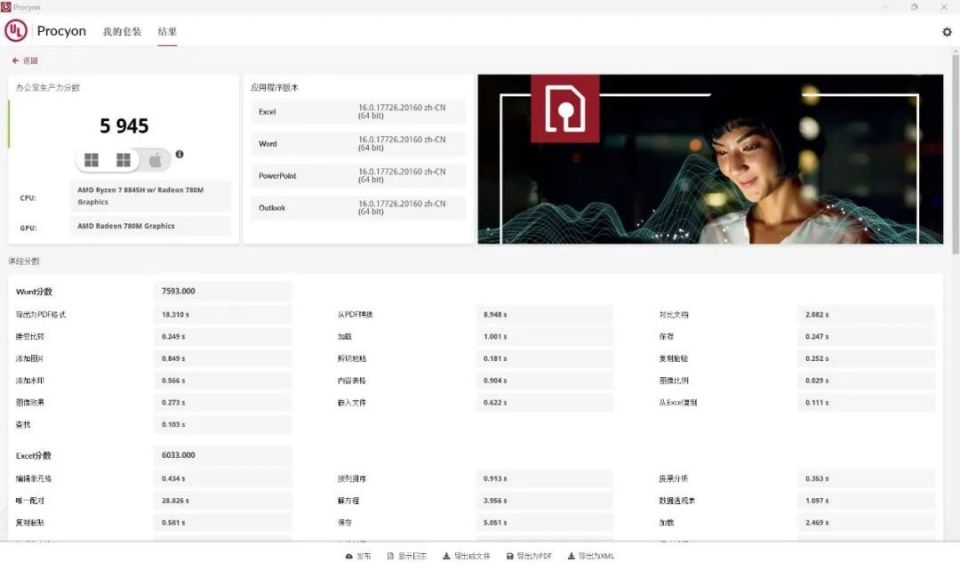Click the 添加图片 label
This screenshot has width=960, height=570.
pos(30,359)
